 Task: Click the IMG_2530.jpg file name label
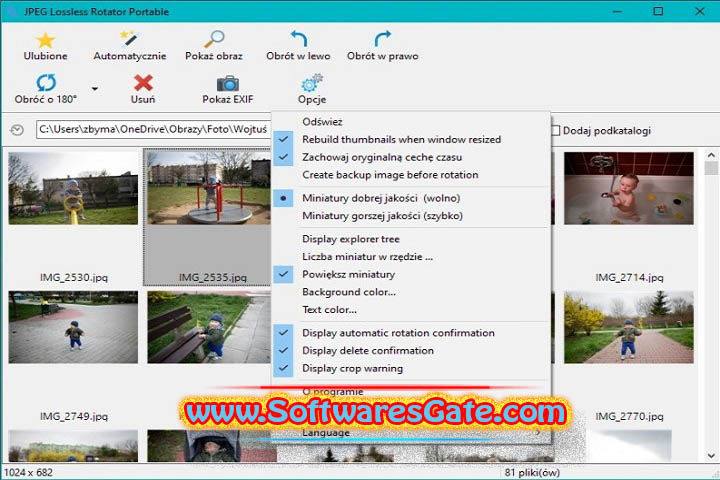pos(74,277)
